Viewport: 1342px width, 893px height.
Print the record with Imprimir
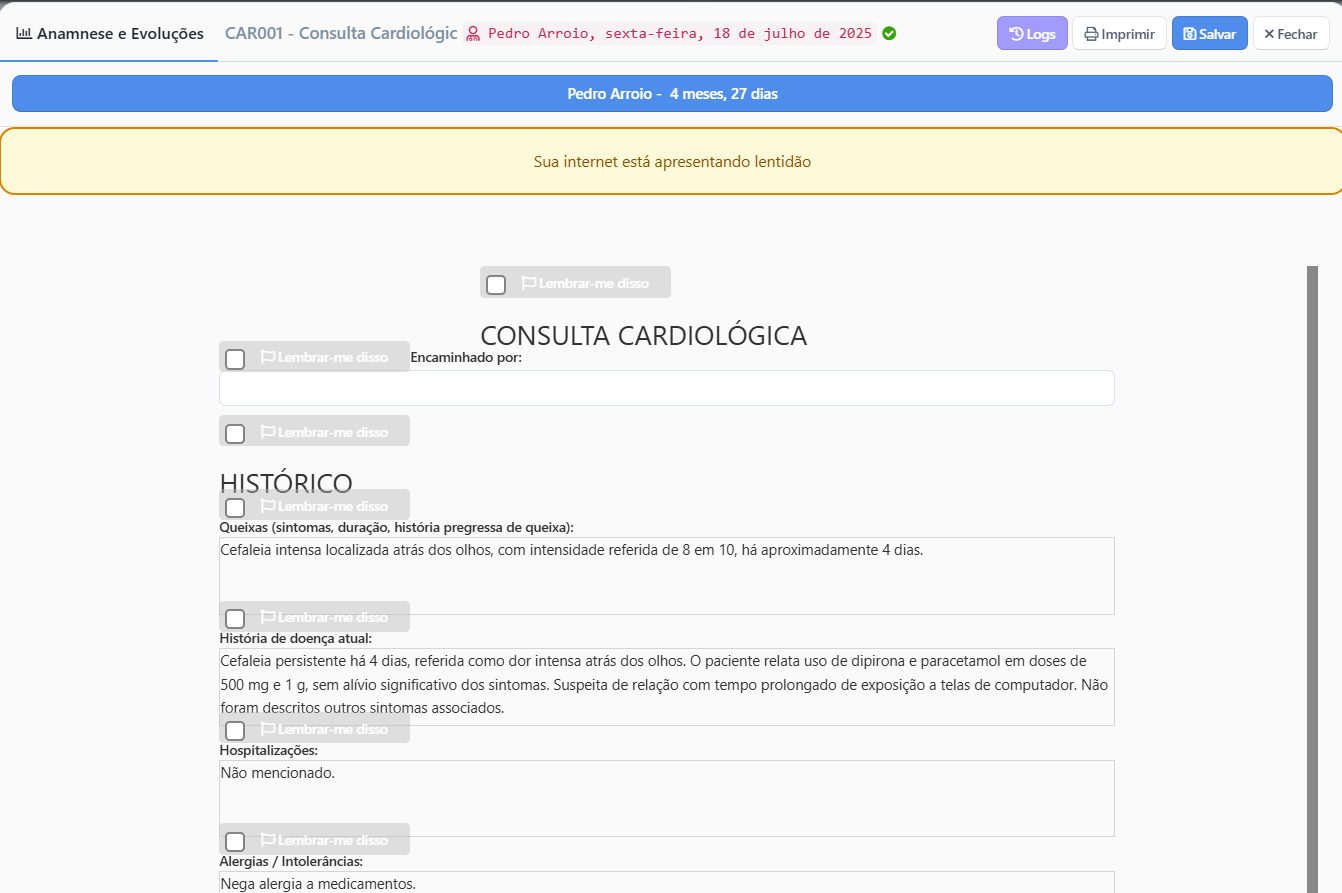tap(1119, 34)
